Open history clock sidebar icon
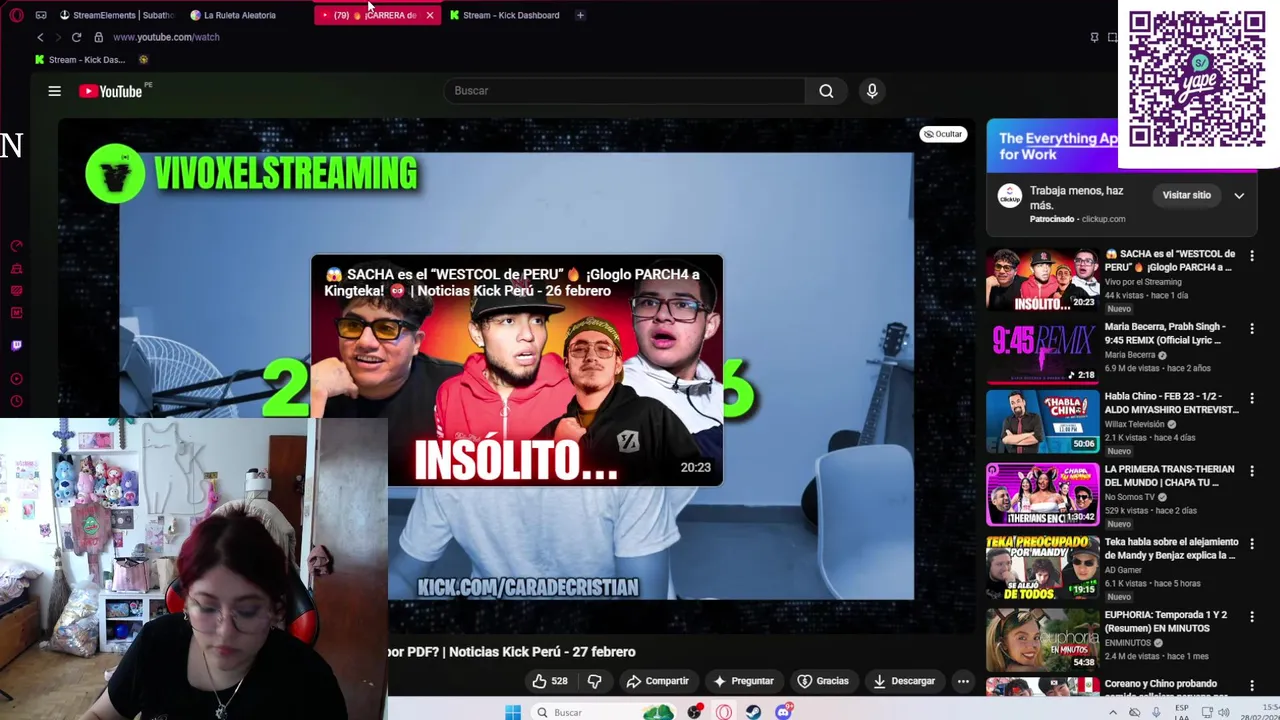Screen dimensions: 1280x720 16,401
